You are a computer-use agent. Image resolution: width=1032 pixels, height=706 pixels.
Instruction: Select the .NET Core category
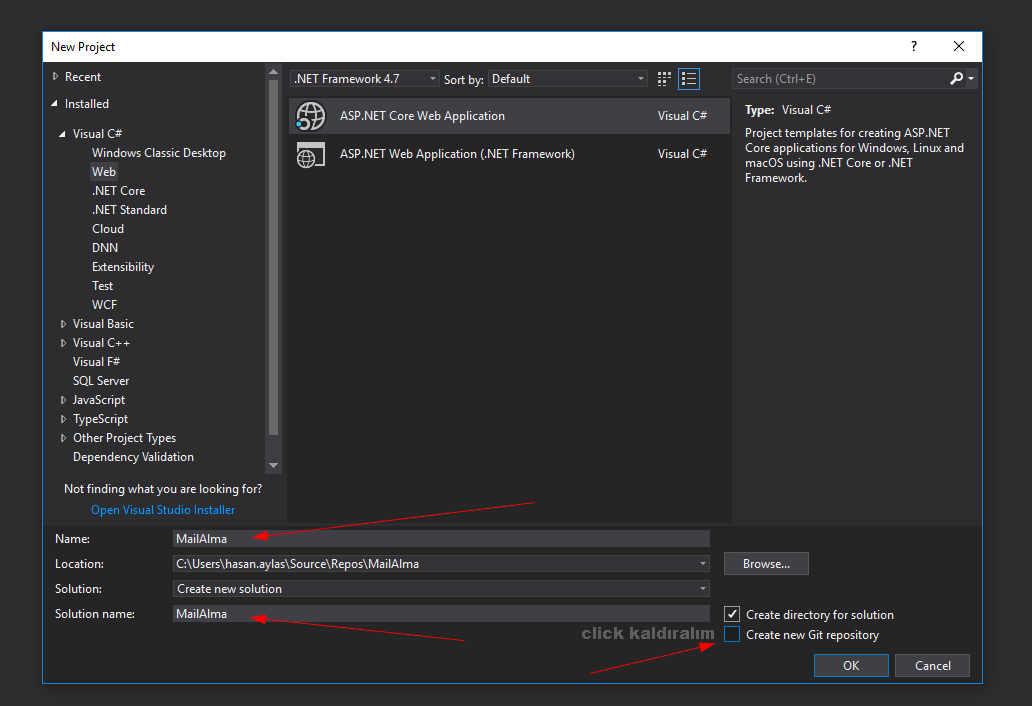pos(118,191)
